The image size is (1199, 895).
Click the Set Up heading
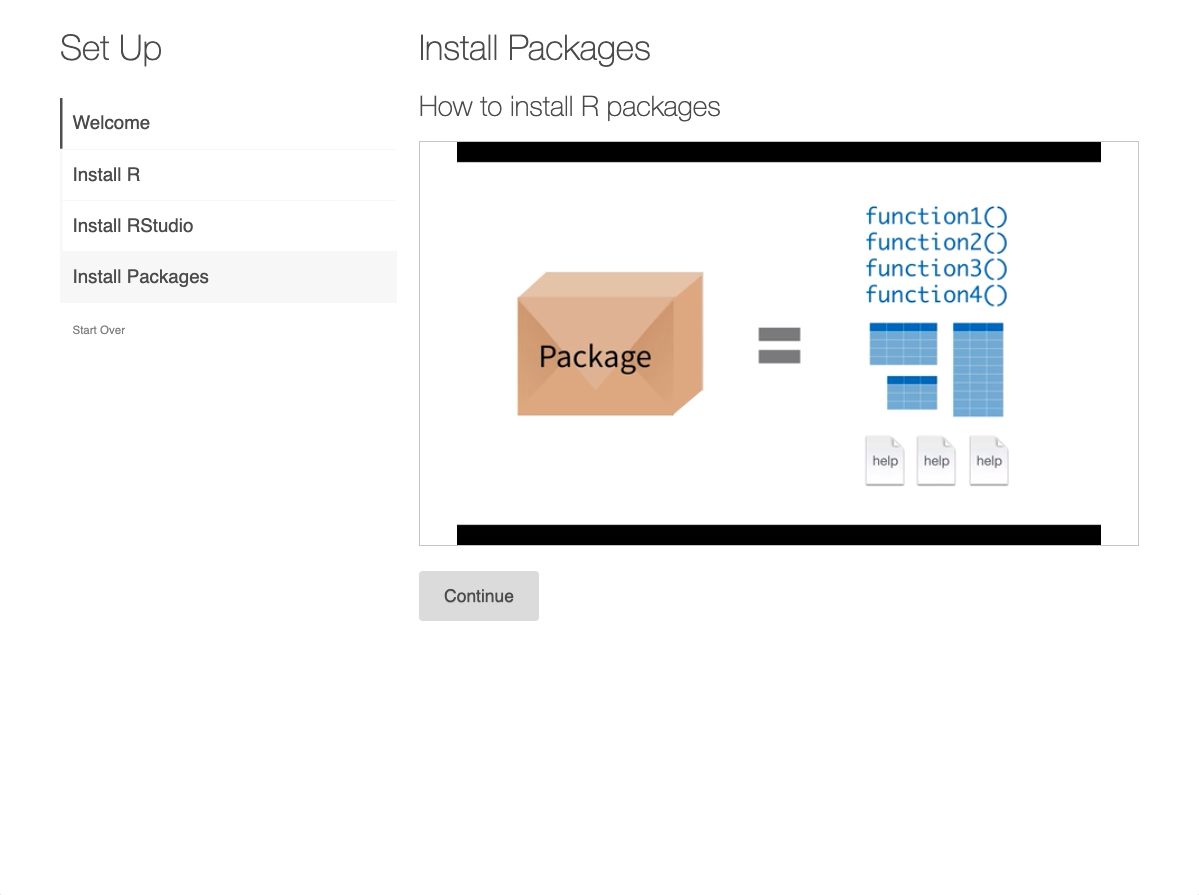(x=111, y=48)
